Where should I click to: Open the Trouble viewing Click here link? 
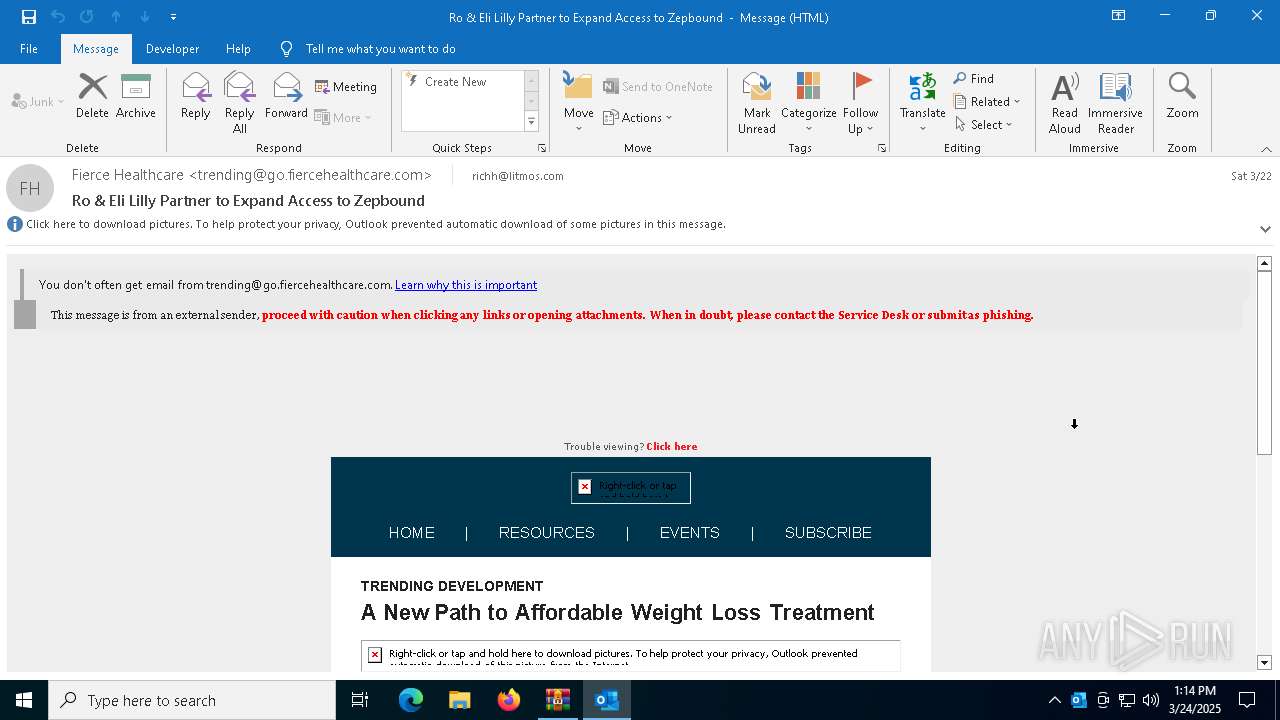click(672, 447)
